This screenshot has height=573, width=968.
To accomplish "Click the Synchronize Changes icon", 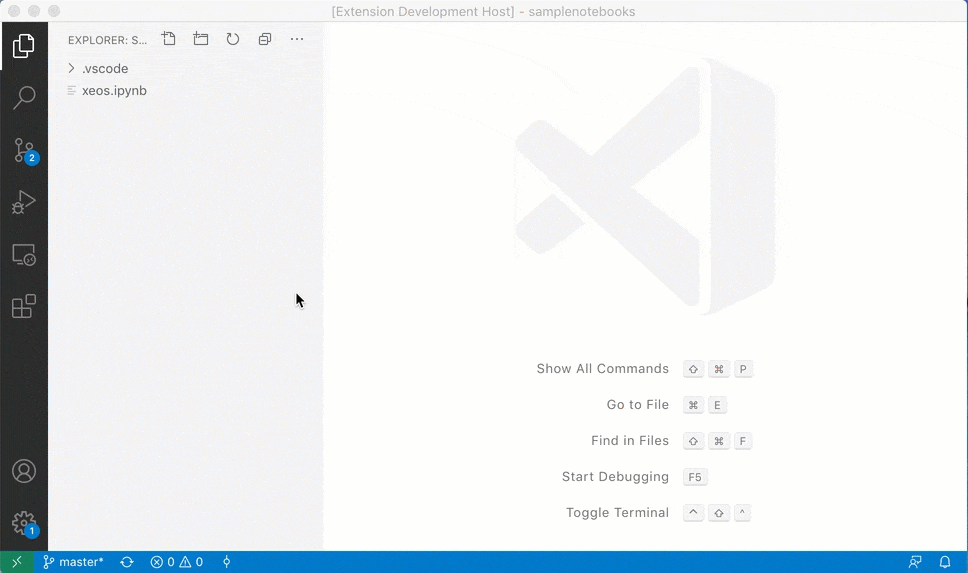I will coord(127,562).
